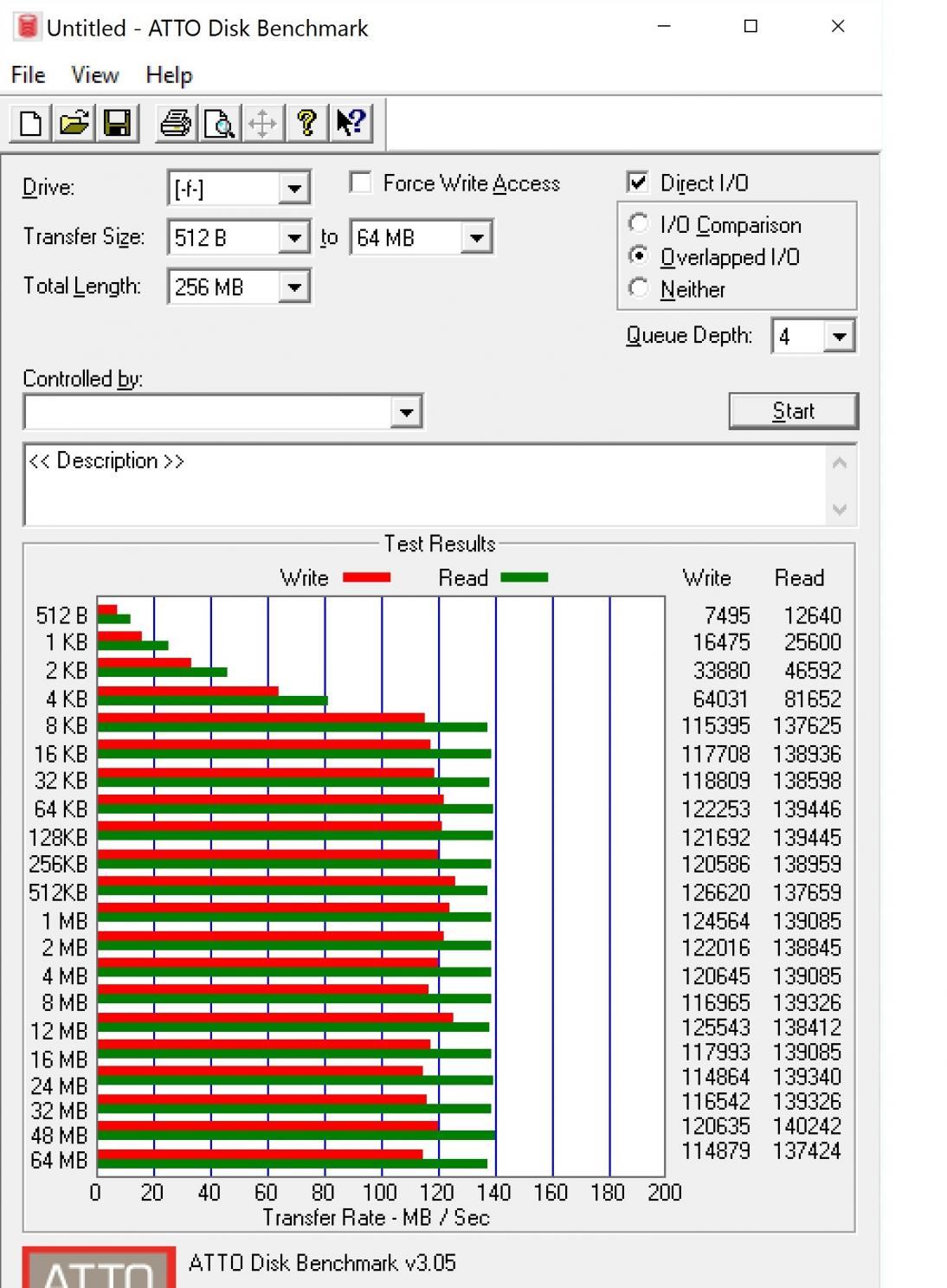Open a saved benchmark file icon
The image size is (947, 1288).
tap(74, 124)
